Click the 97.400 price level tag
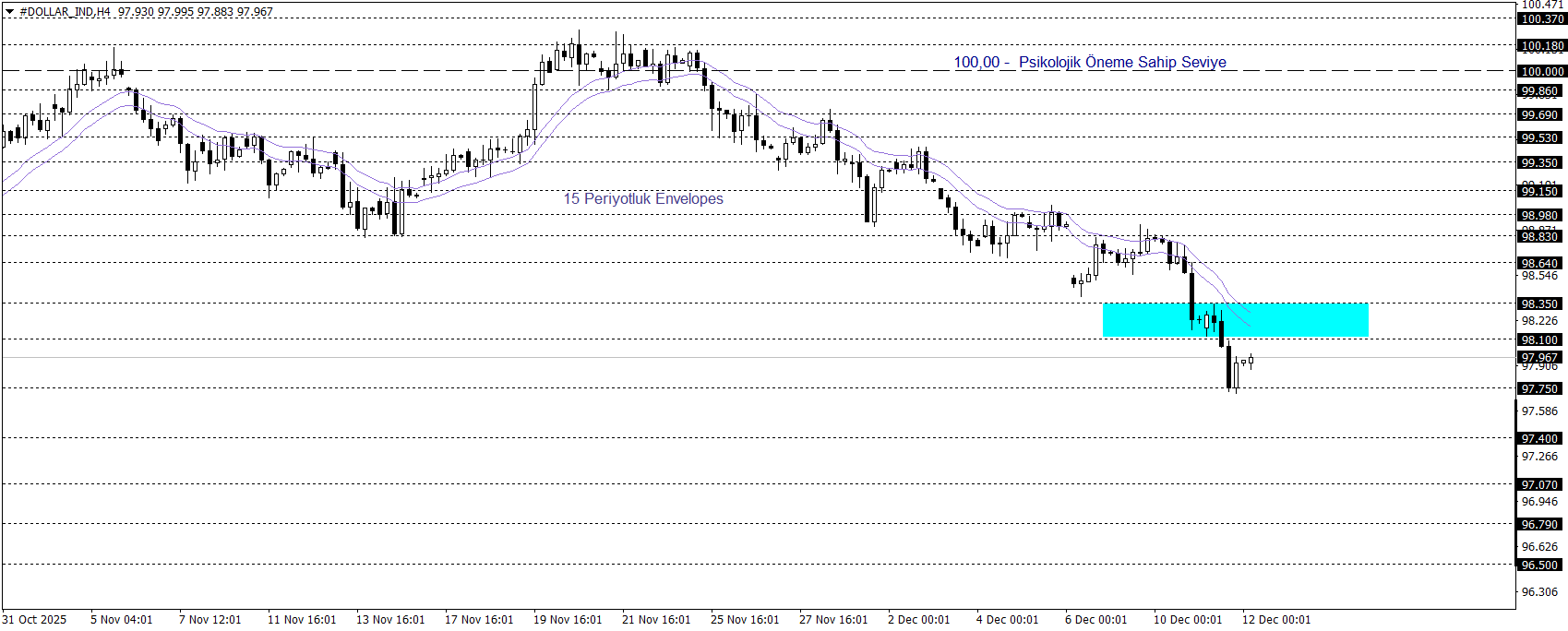 [1539, 438]
